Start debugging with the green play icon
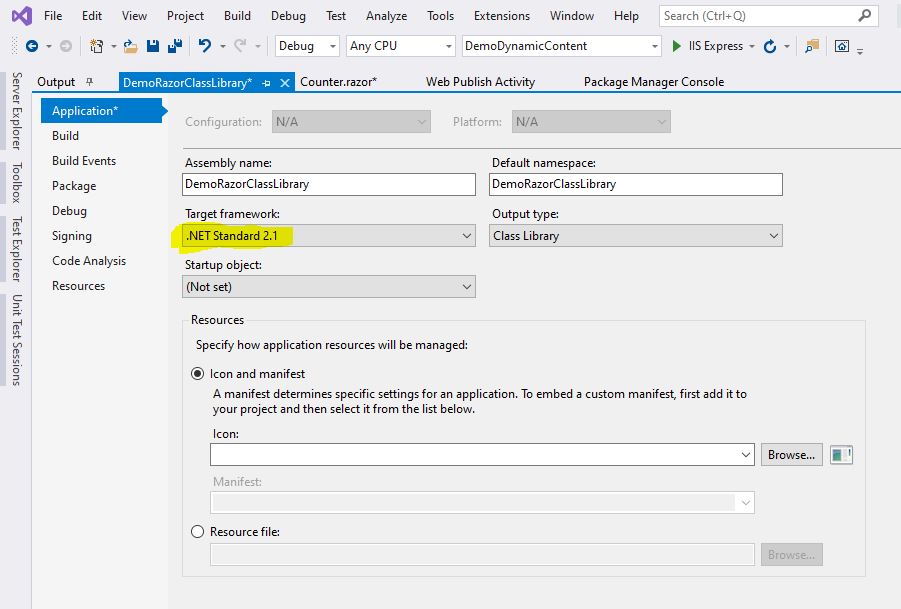901x609 pixels. [677, 46]
